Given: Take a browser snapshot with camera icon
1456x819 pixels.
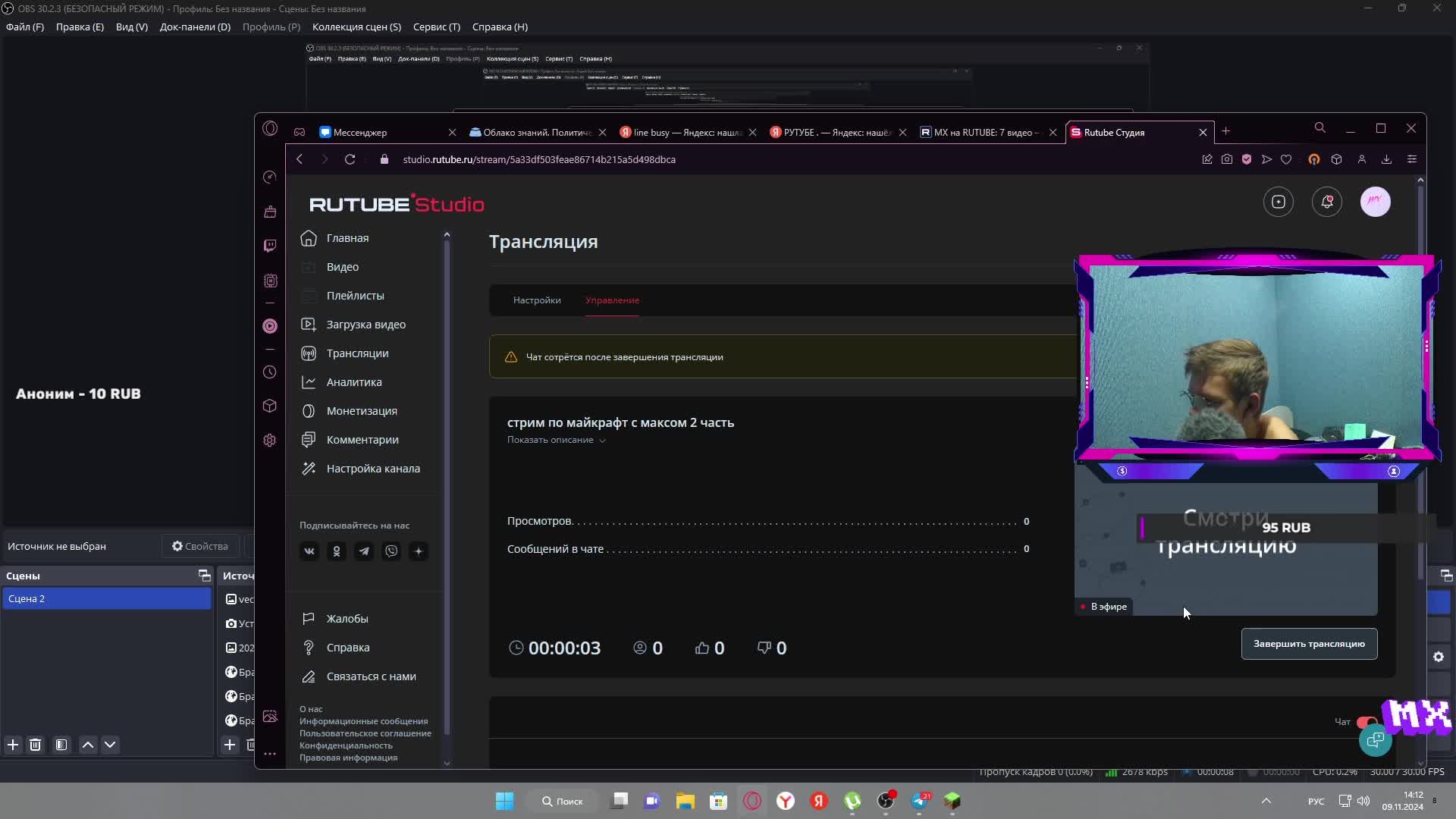Looking at the screenshot, I should pyautogui.click(x=1227, y=159).
